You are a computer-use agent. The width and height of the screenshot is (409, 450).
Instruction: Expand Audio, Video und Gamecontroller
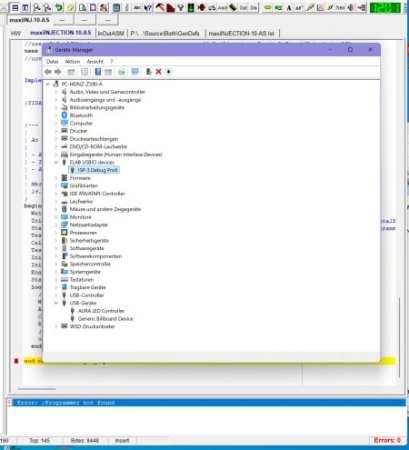[x=56, y=92]
